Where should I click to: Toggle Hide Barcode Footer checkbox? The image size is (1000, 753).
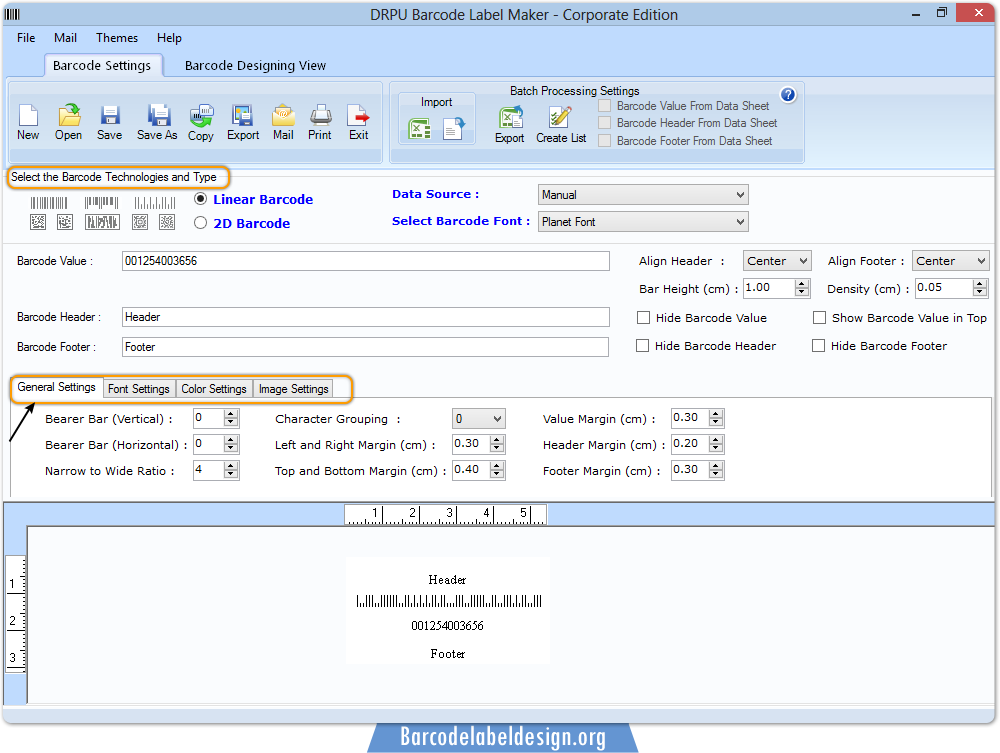pyautogui.click(x=818, y=346)
